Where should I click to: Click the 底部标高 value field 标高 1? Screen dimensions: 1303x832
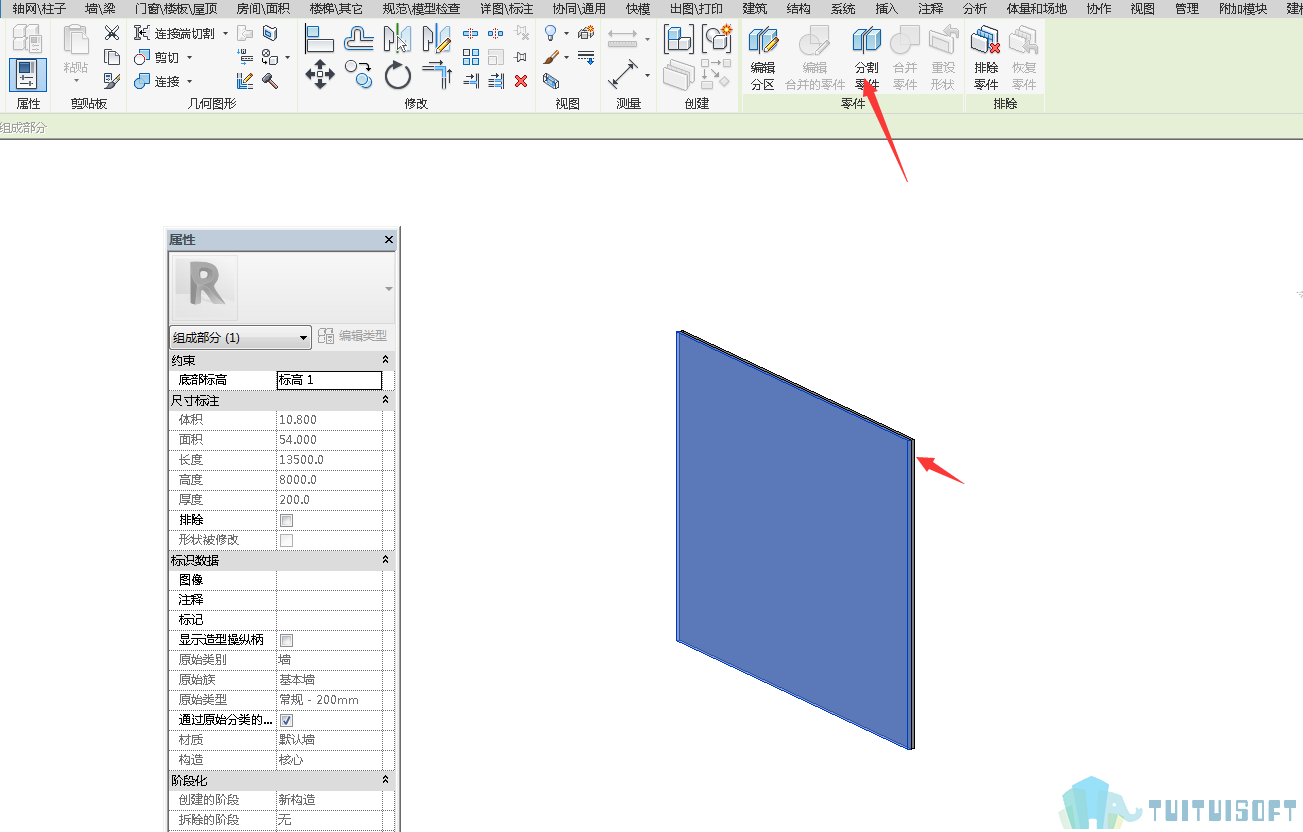329,380
